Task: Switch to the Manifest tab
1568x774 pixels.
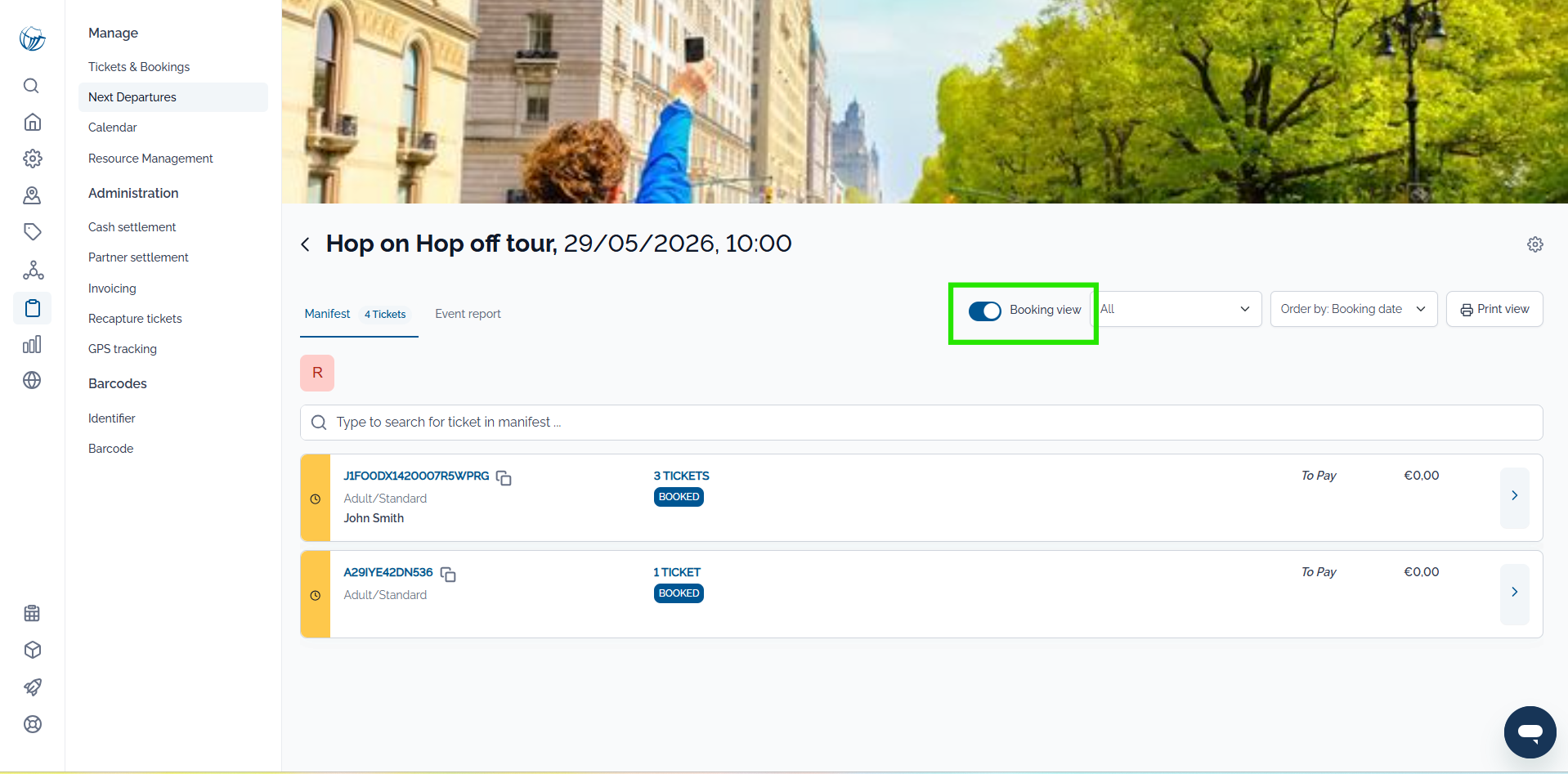Action: pyautogui.click(x=327, y=314)
